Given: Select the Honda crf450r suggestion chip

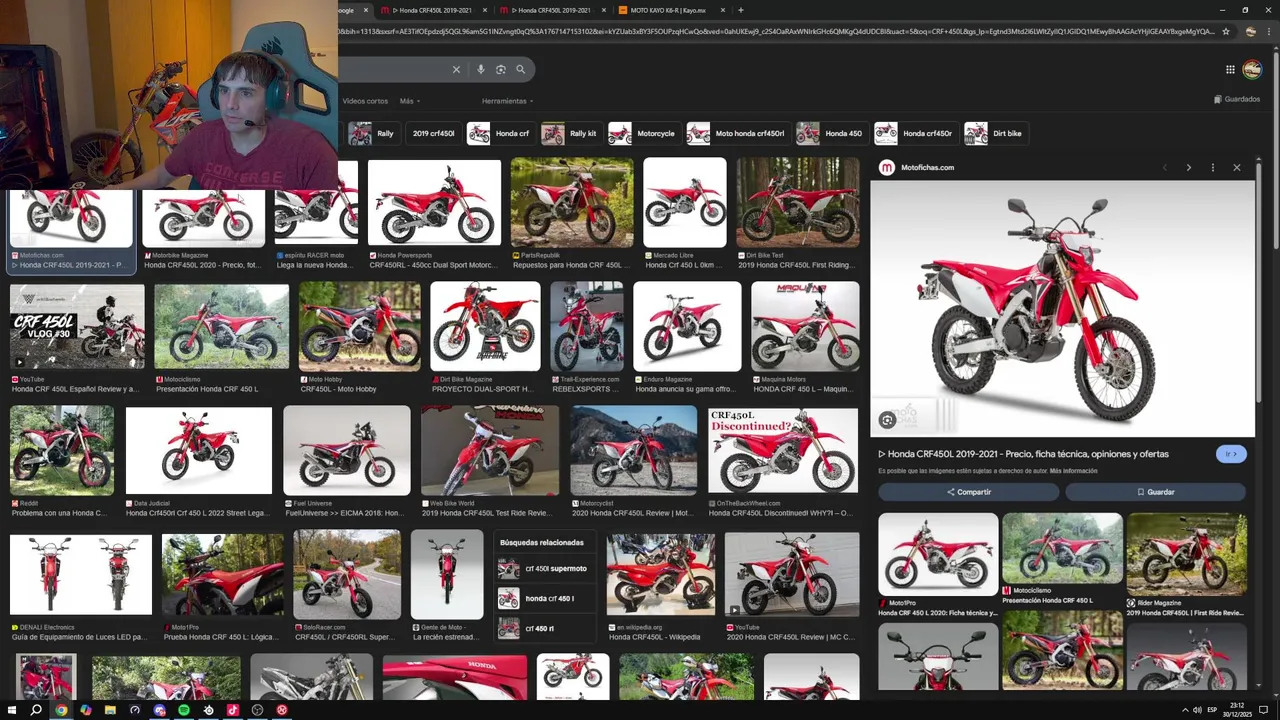Looking at the screenshot, I should click(x=915, y=133).
